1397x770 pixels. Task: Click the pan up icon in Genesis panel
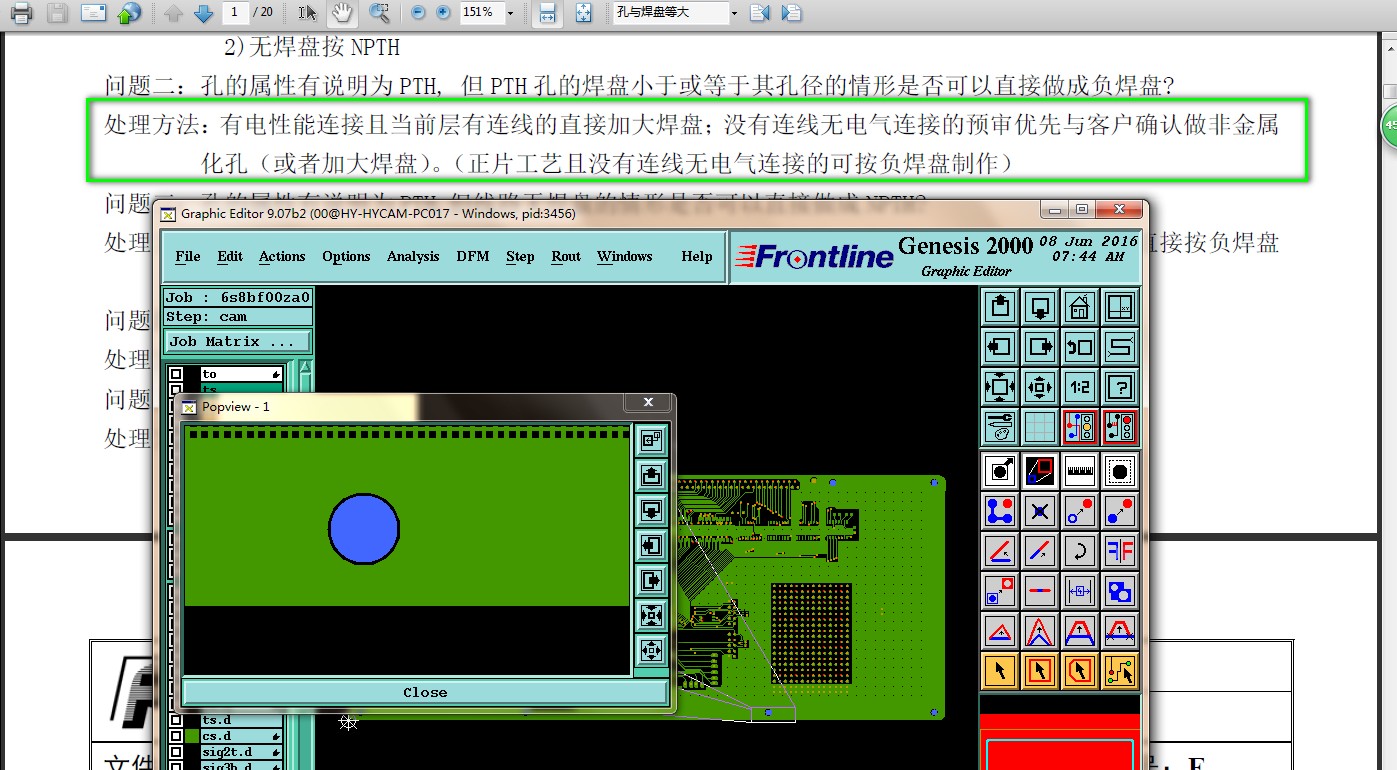(x=1000, y=307)
